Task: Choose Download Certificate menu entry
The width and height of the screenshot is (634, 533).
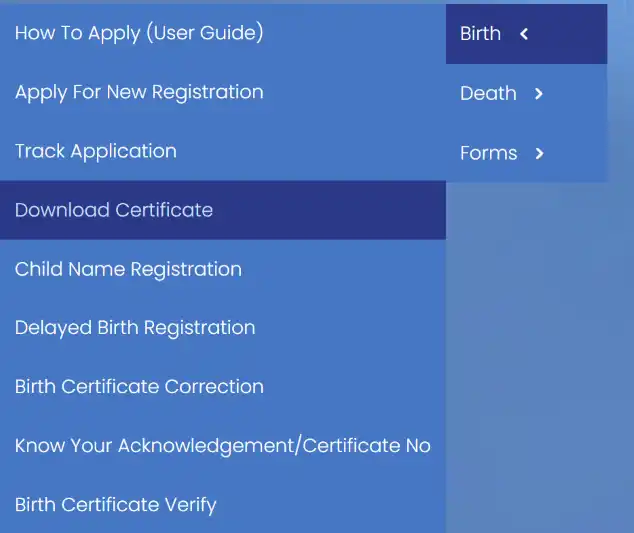Action: click(x=223, y=210)
